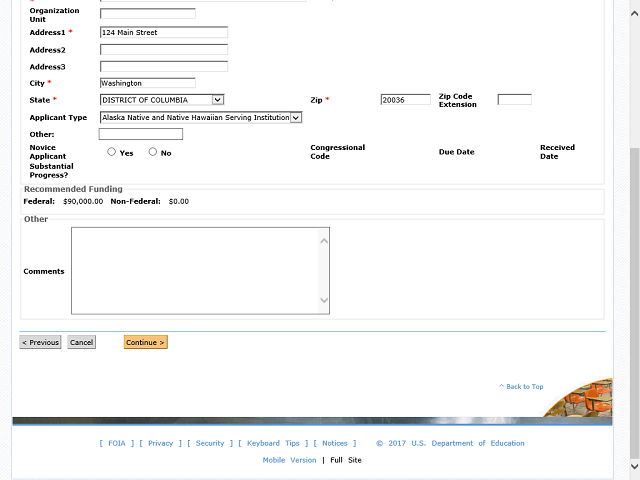Click the Zip field
The height and width of the screenshot is (480, 640).
point(405,100)
